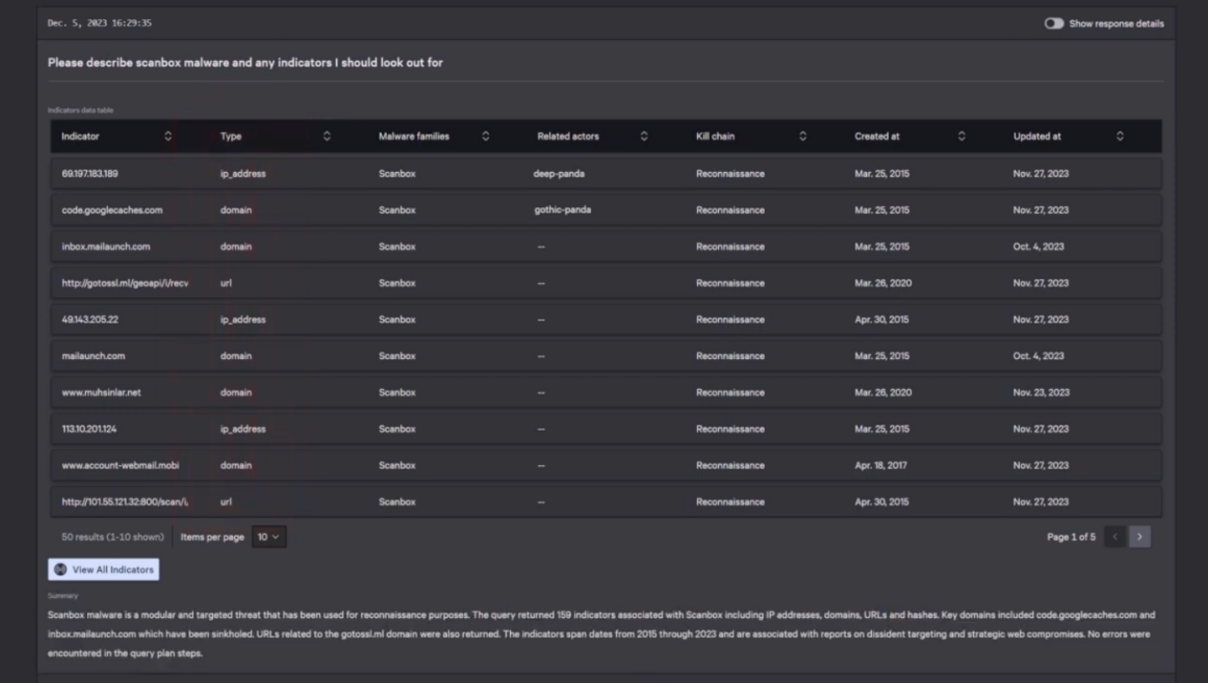Sort by Updated at column arrows
1210x687 pixels.
1120,136
